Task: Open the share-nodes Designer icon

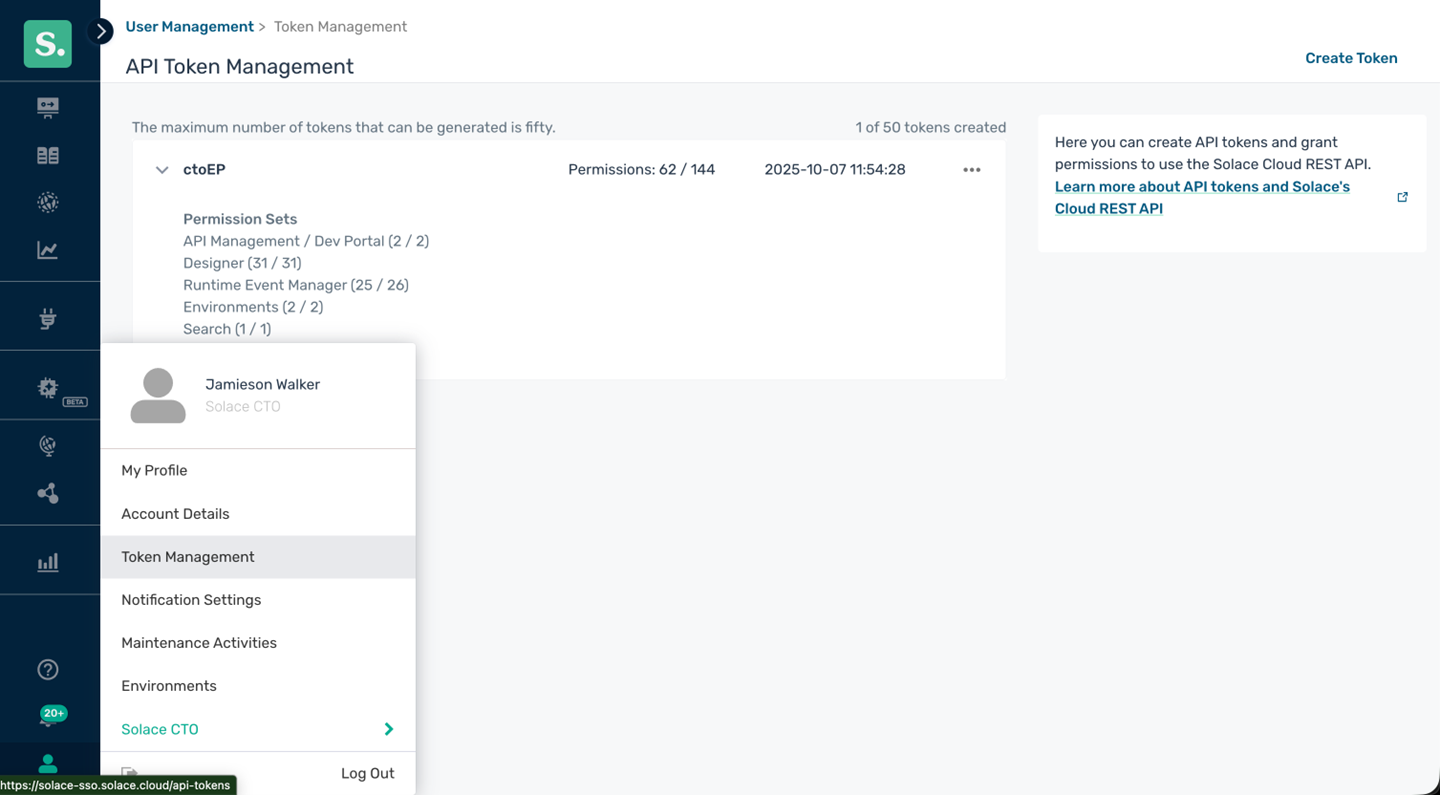Action: [48, 493]
